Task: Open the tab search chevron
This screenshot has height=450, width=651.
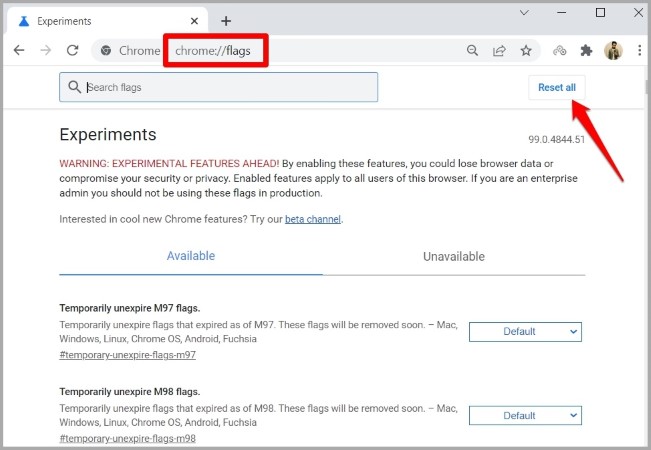Action: pyautogui.click(x=524, y=13)
